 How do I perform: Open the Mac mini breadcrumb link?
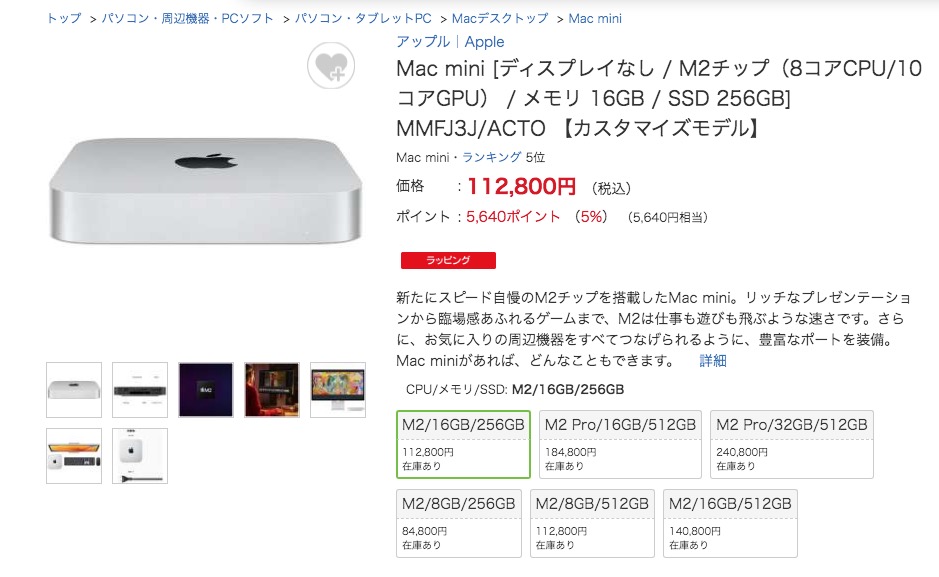[595, 19]
